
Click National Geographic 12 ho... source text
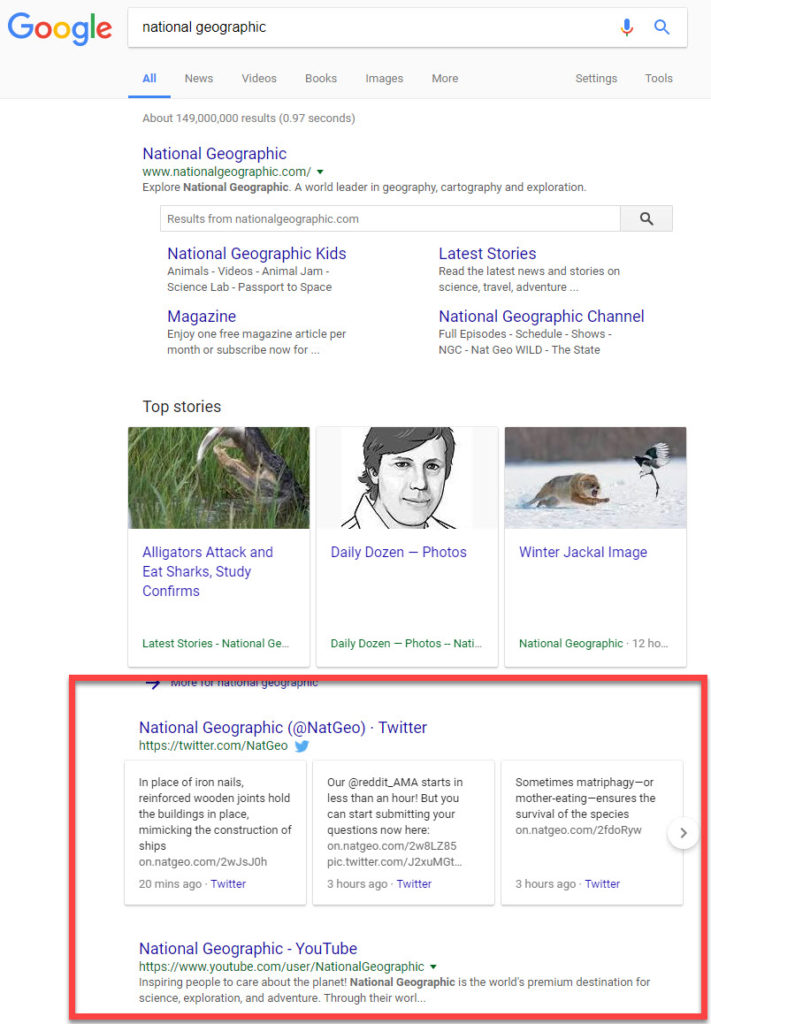point(593,643)
